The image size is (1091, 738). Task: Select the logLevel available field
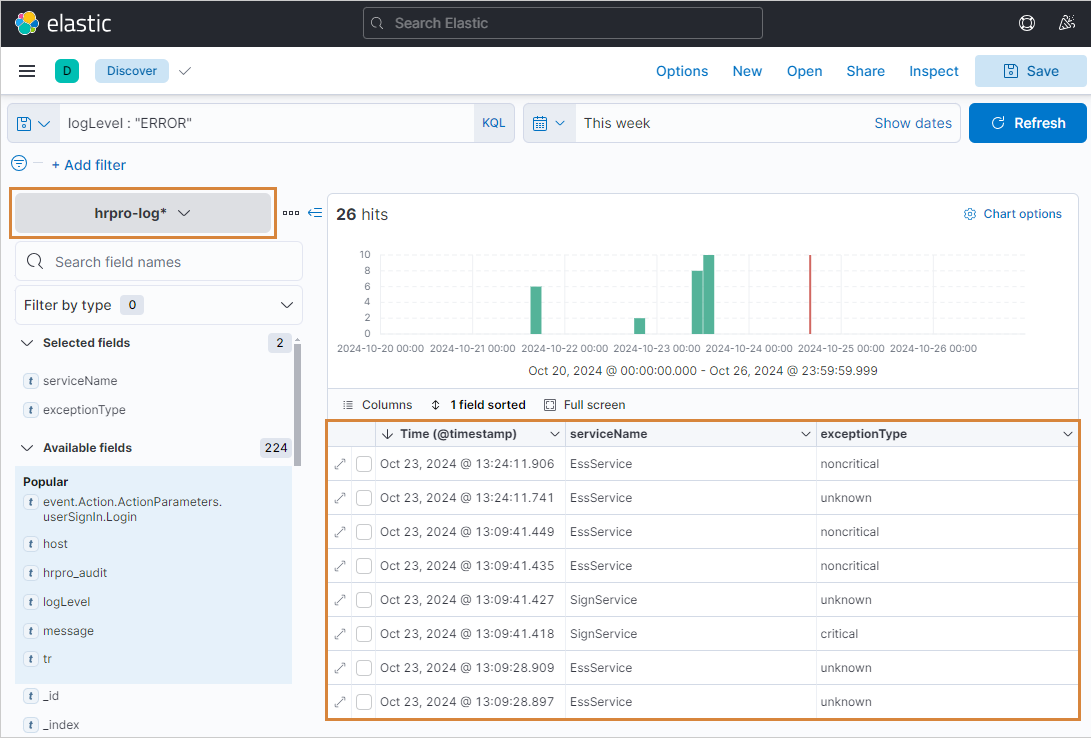coord(67,602)
